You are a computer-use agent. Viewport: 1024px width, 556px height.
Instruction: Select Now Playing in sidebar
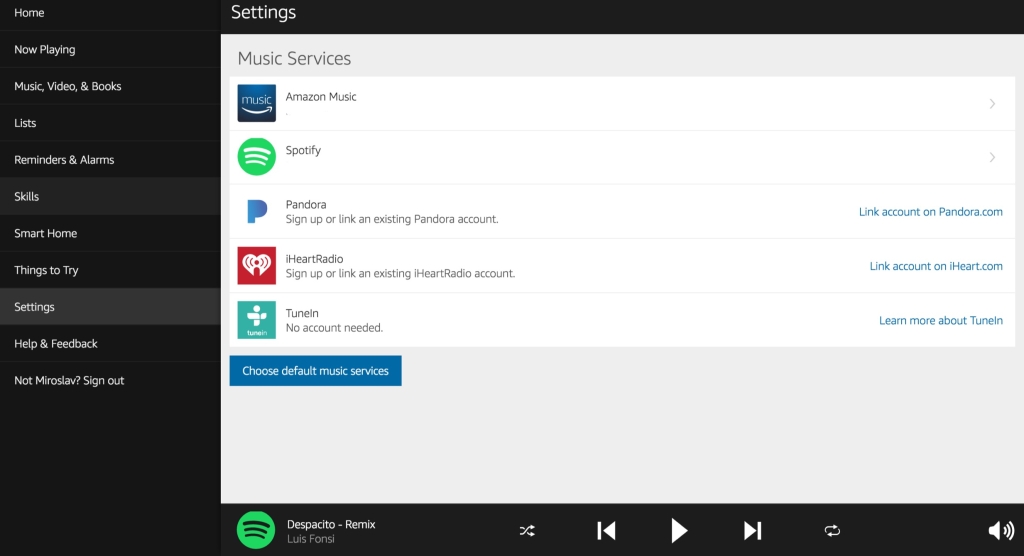pos(45,49)
